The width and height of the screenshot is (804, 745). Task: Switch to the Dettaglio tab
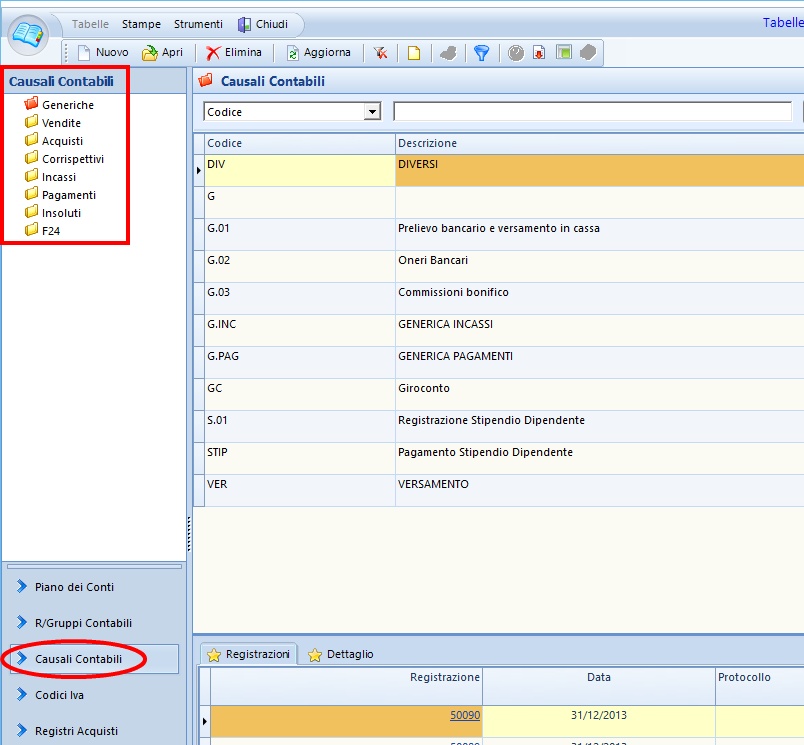(x=341, y=654)
